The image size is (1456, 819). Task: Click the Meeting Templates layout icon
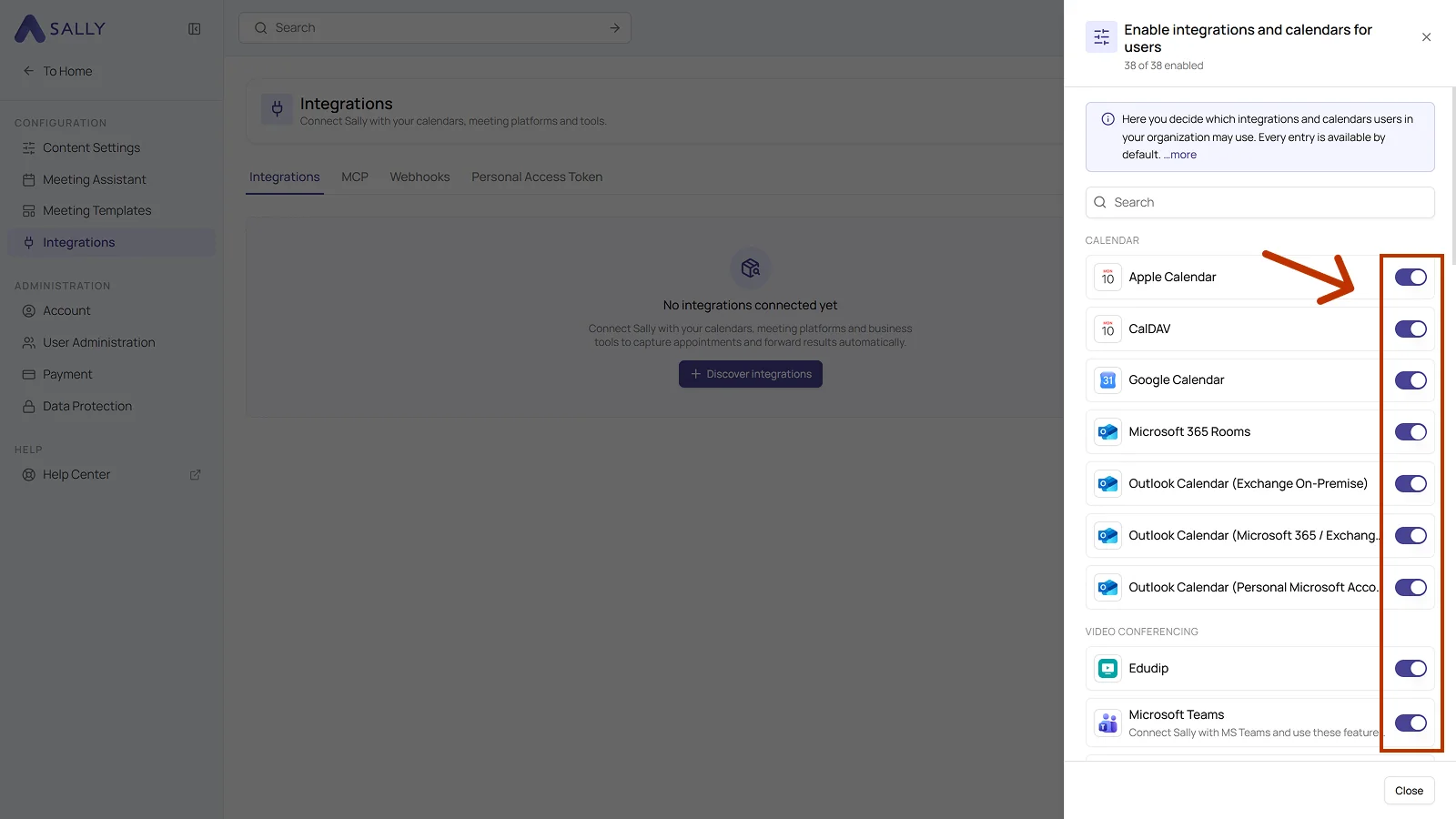(29, 210)
